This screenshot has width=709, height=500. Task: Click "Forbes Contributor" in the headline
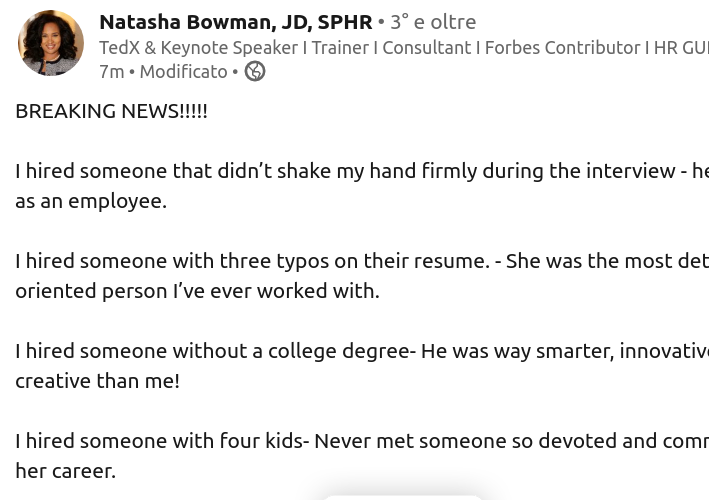[x=562, y=47]
